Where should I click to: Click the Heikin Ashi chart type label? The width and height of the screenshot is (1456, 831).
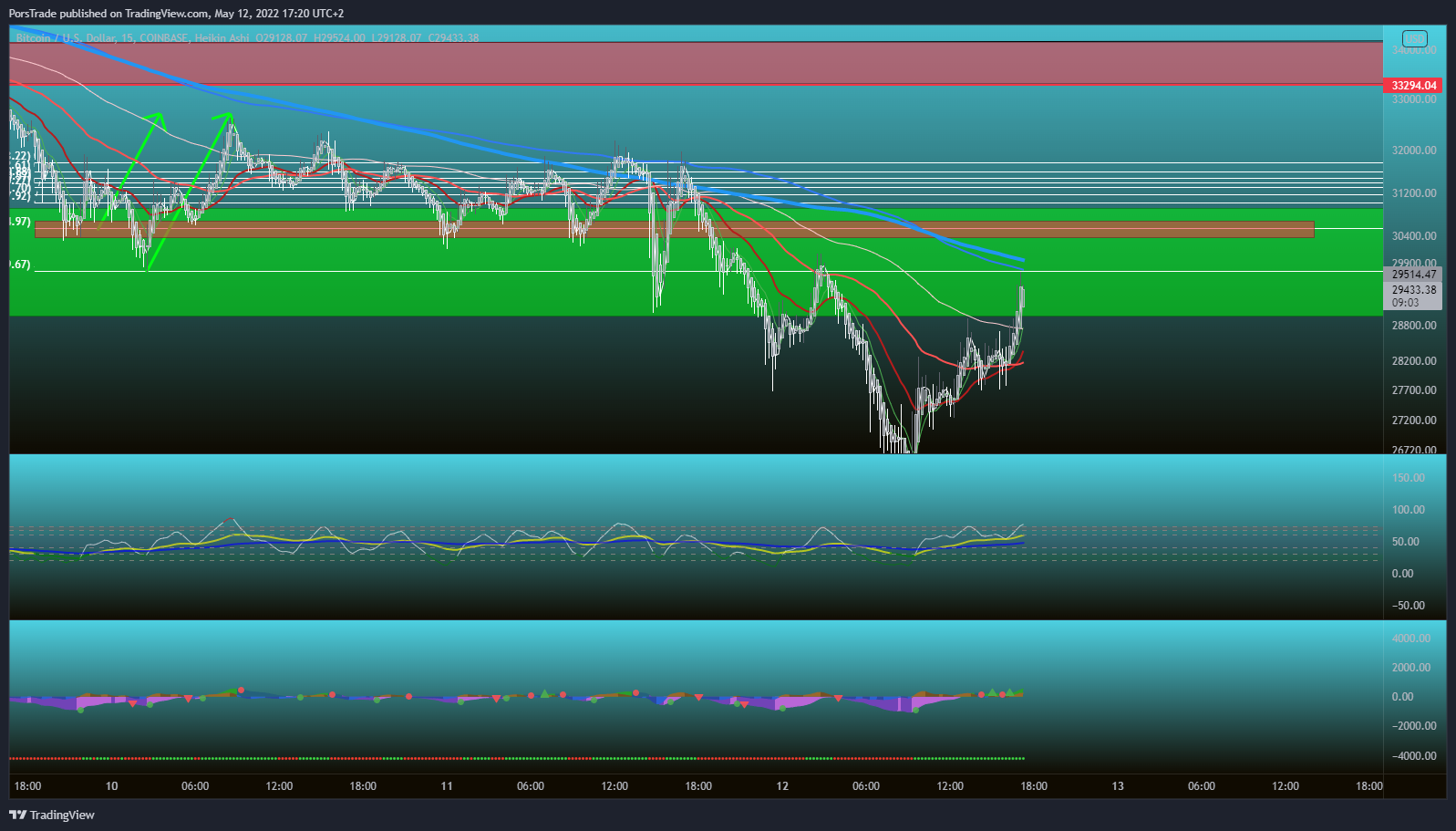(x=222, y=38)
